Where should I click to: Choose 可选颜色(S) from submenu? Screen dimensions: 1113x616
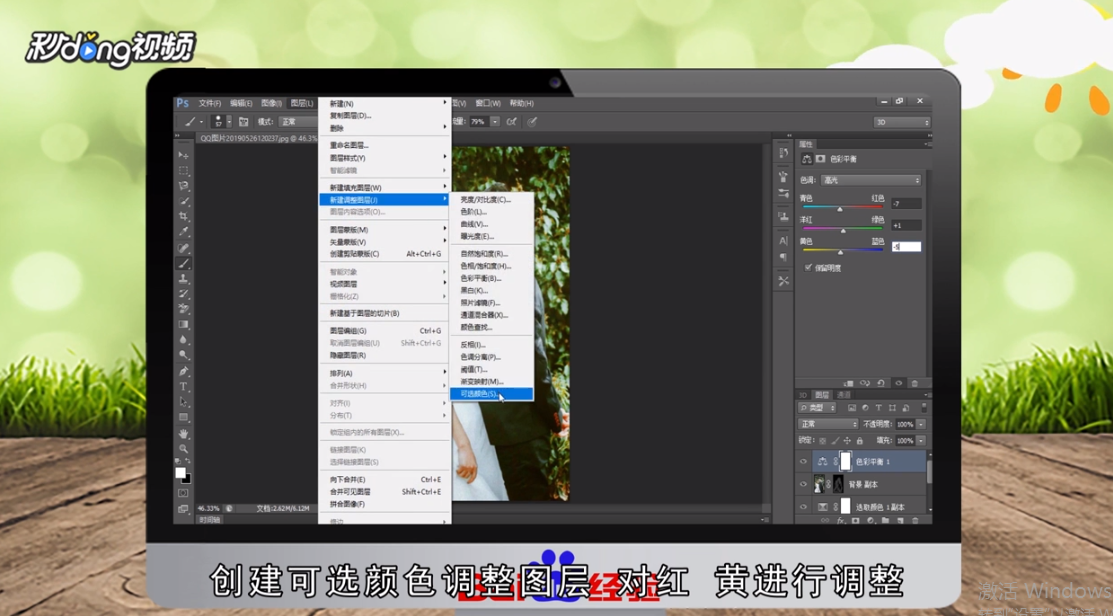[491, 394]
